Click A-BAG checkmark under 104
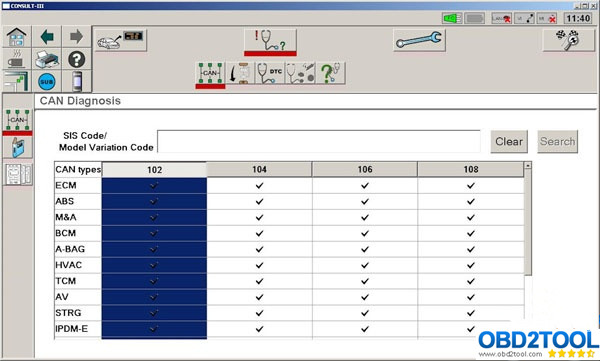 pos(259,249)
